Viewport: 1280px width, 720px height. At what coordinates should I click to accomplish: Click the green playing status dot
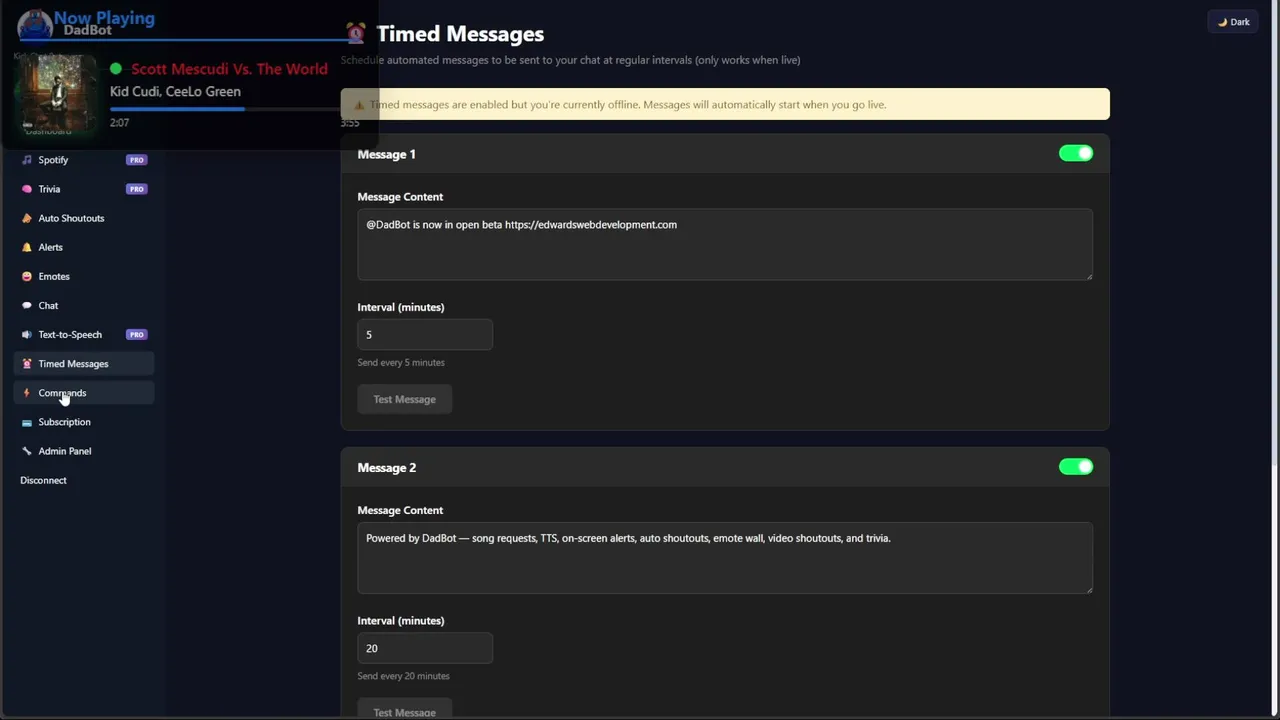[x=116, y=69]
